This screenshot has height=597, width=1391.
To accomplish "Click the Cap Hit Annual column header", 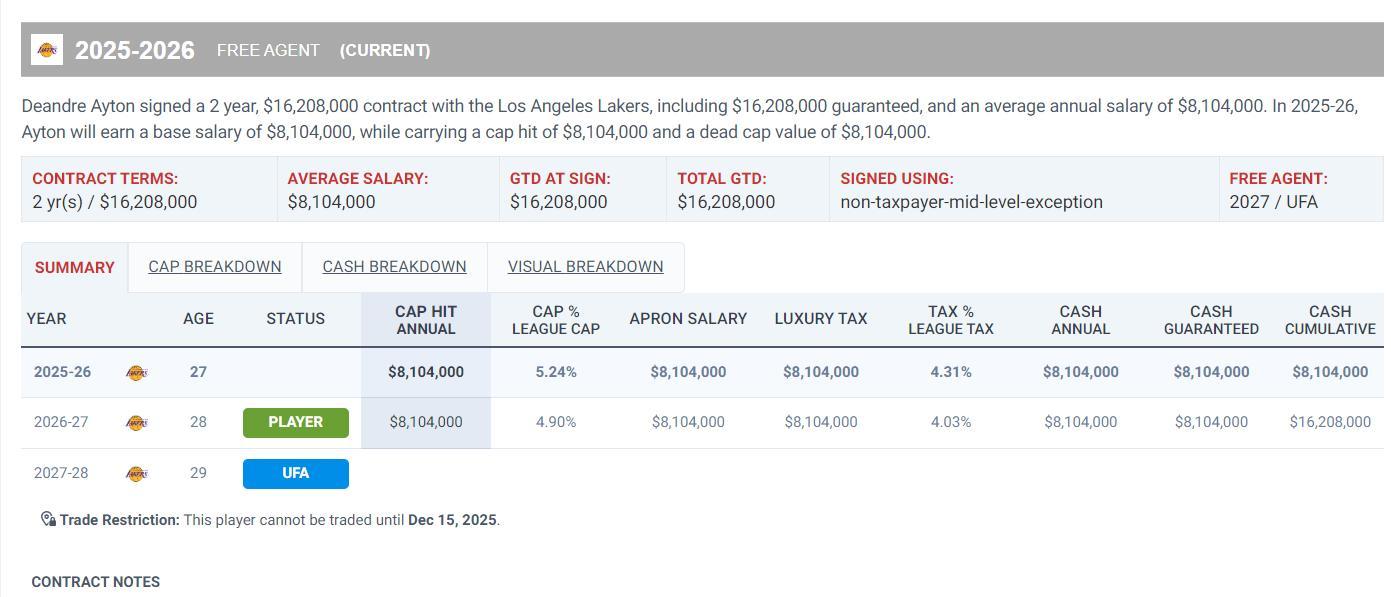I will (x=426, y=320).
